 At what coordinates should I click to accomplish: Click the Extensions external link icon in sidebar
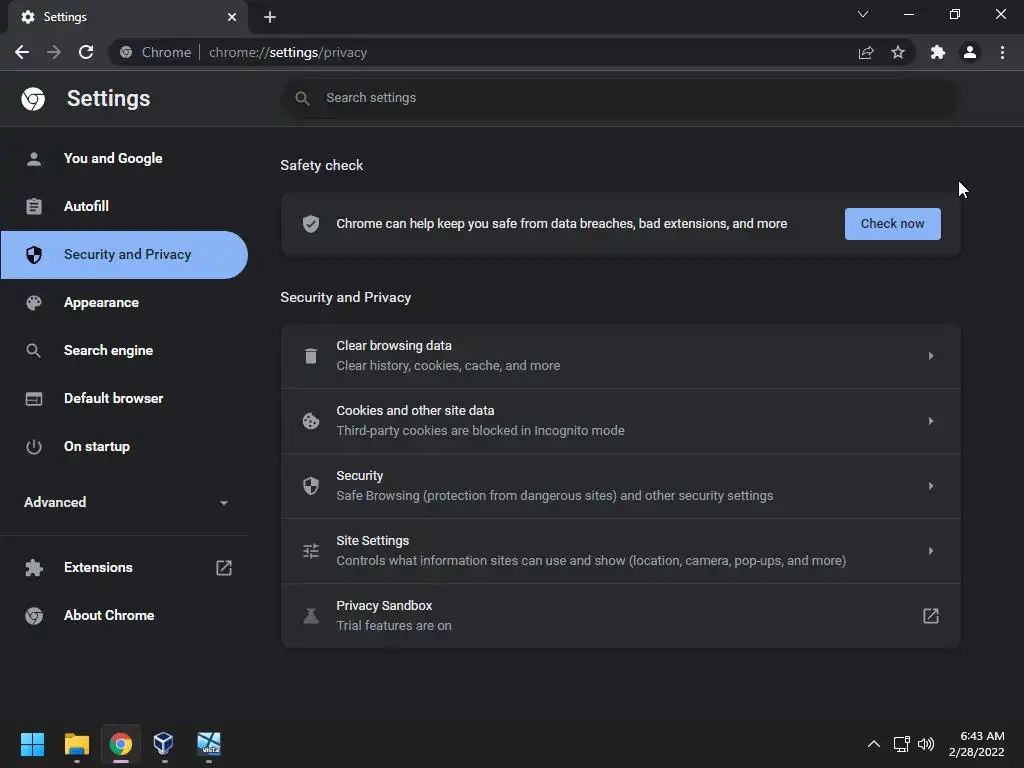tap(224, 568)
